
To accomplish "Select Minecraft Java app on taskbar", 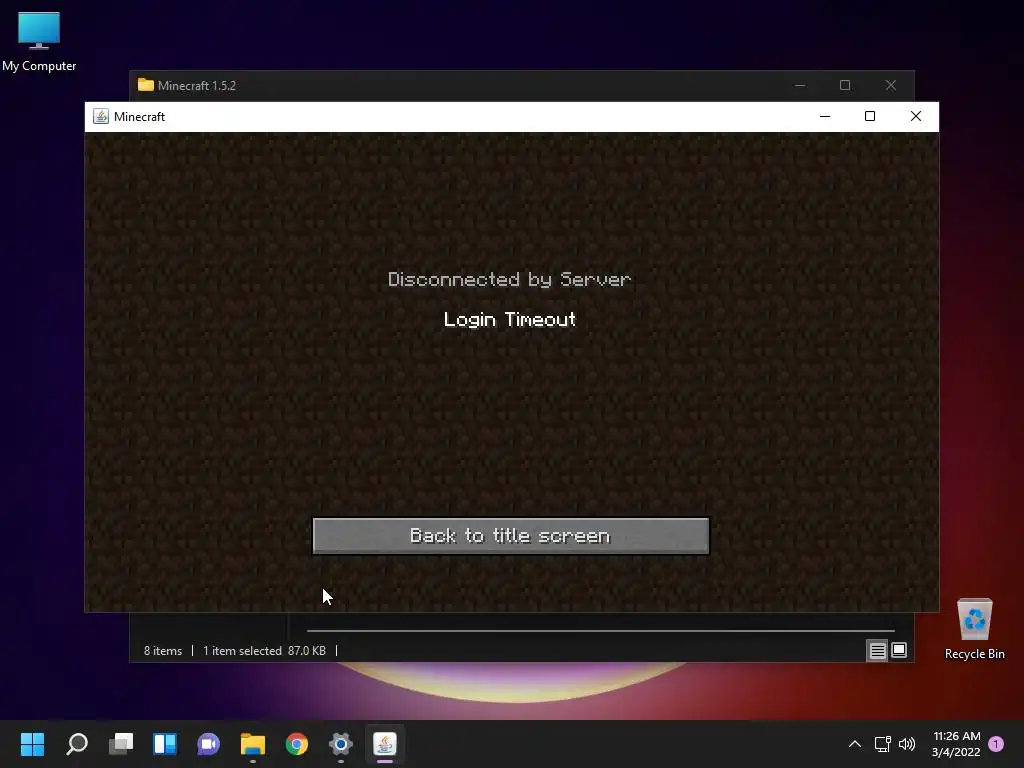I will tap(385, 744).
